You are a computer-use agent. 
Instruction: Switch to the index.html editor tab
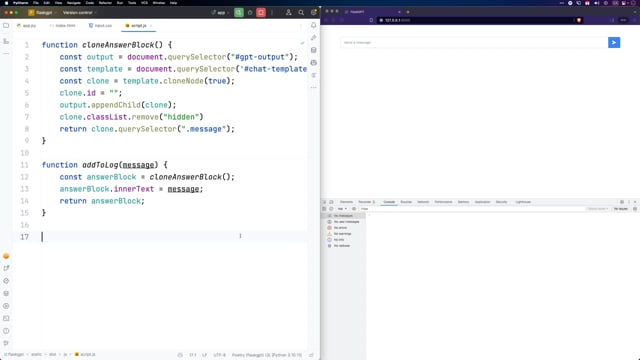pos(62,25)
